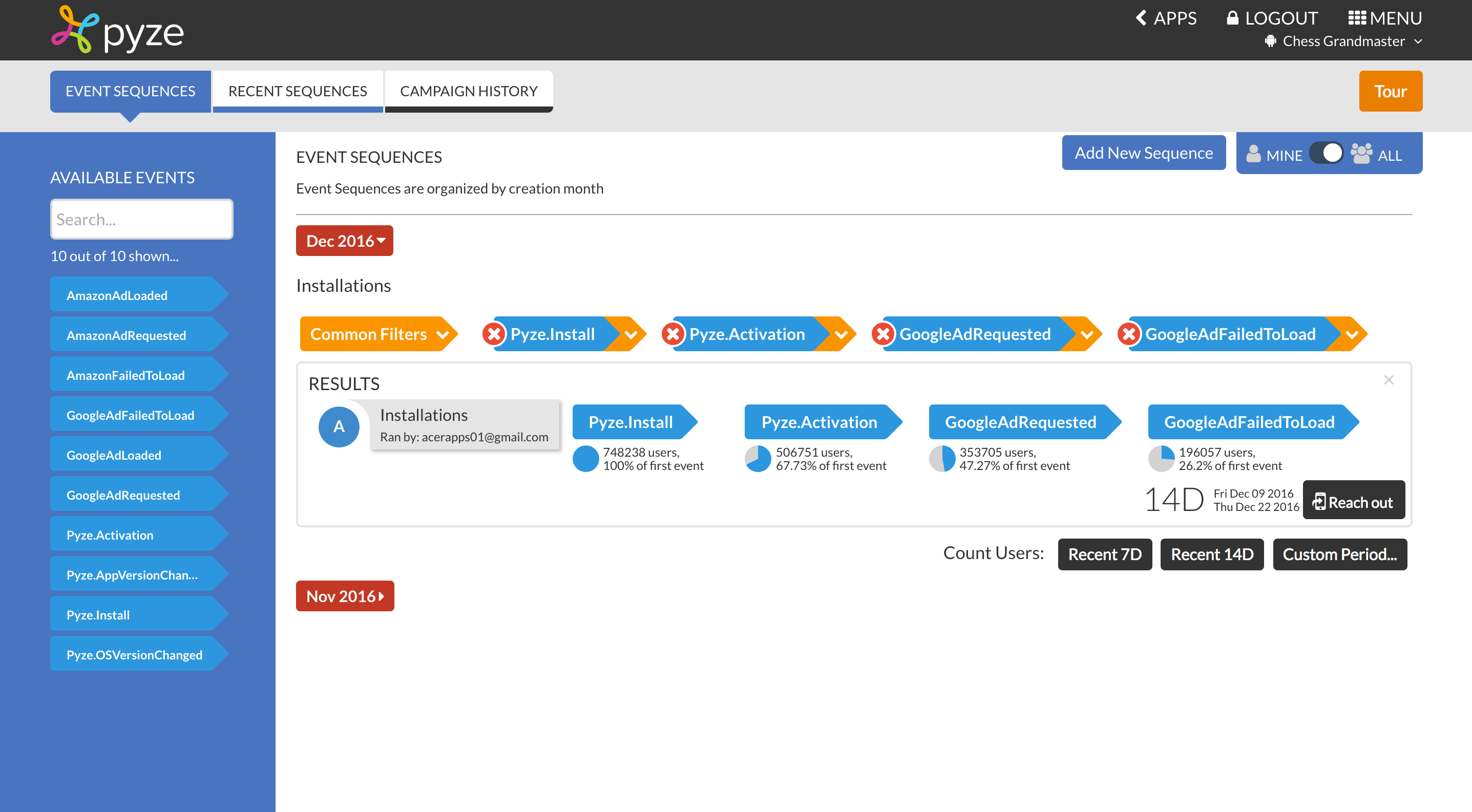Collapse the Dec 2016 month section
This screenshot has width=1472, height=812.
[345, 241]
